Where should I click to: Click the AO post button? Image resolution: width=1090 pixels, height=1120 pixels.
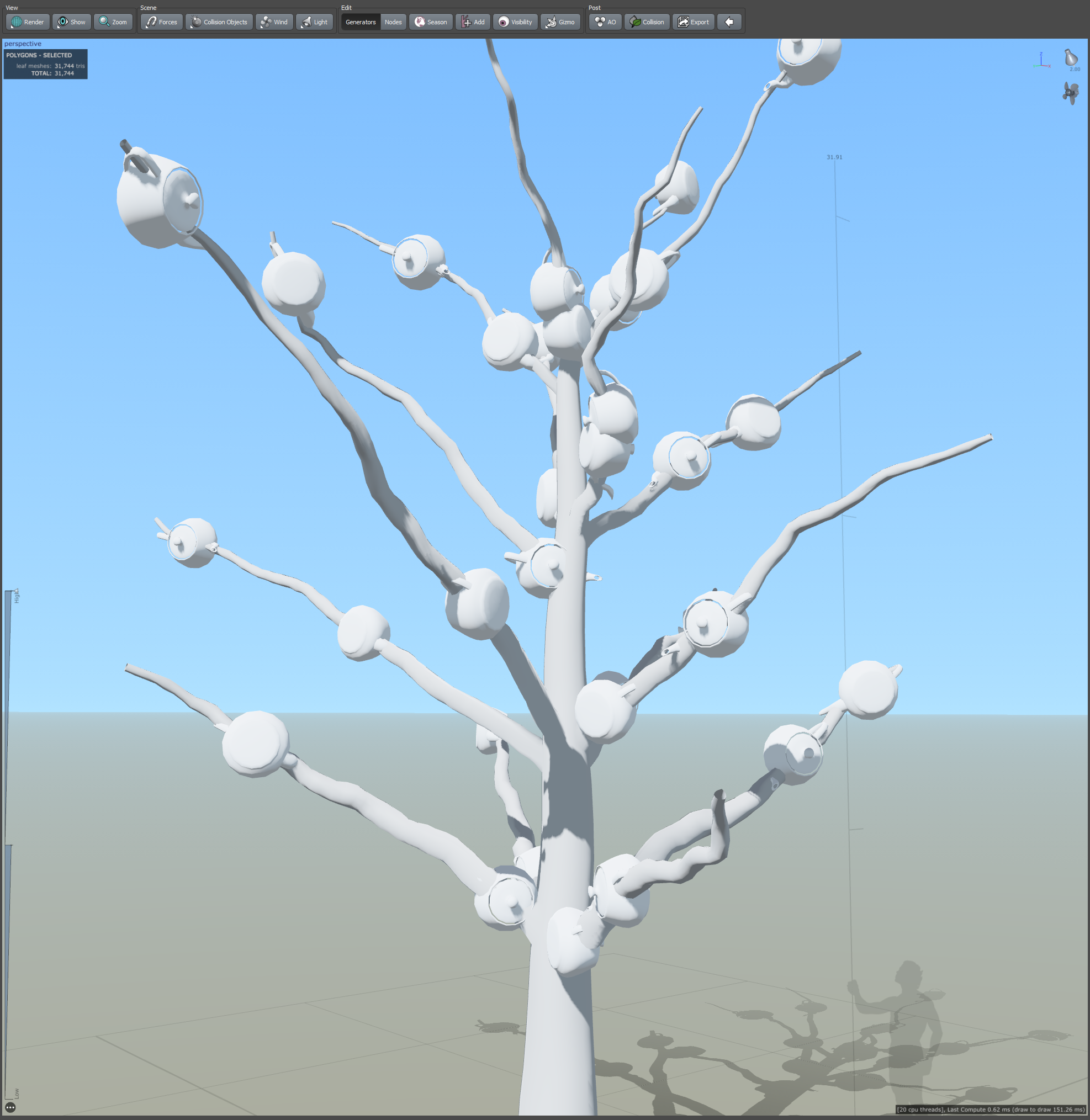pos(605,22)
